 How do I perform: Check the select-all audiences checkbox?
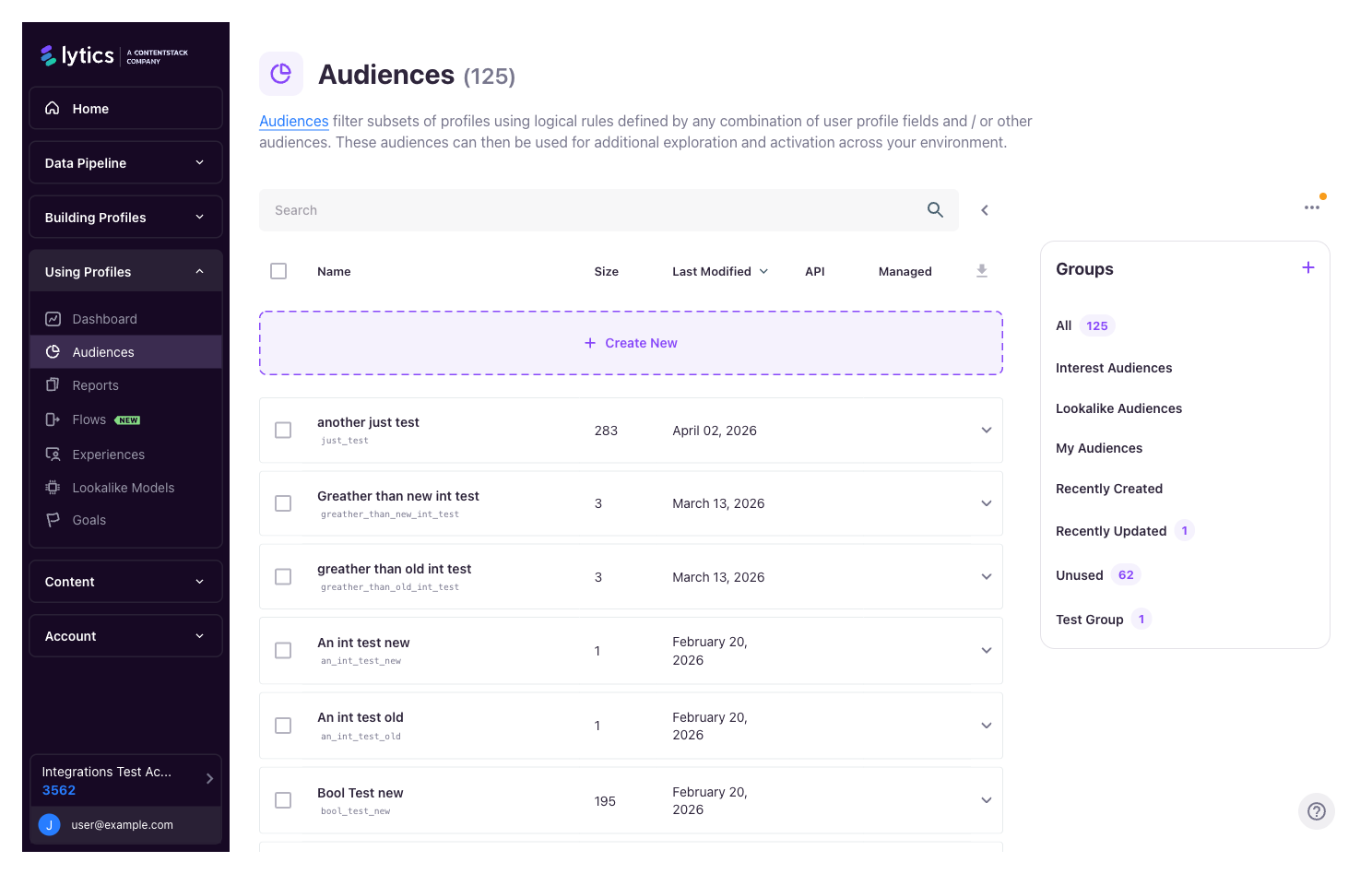coord(278,270)
